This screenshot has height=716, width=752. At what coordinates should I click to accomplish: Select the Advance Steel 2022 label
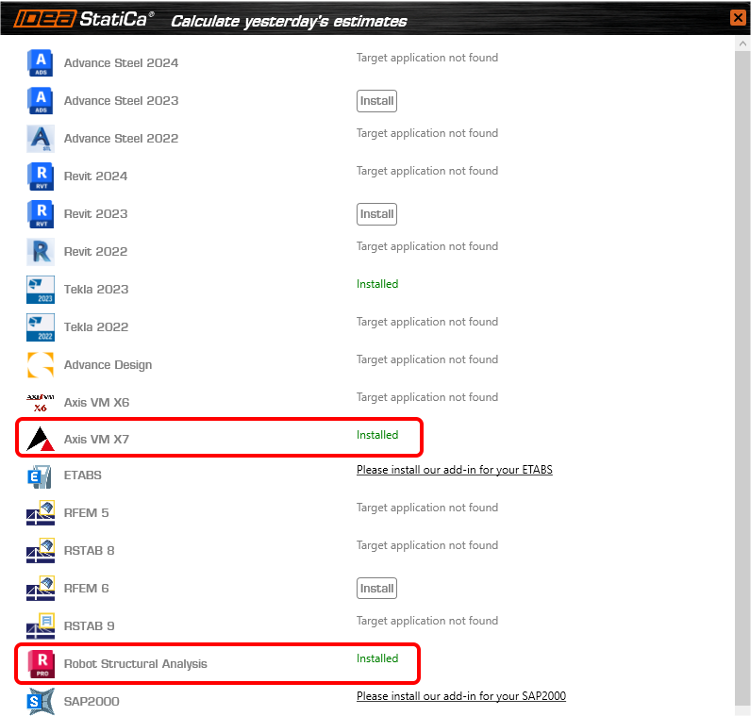pyautogui.click(x=121, y=139)
